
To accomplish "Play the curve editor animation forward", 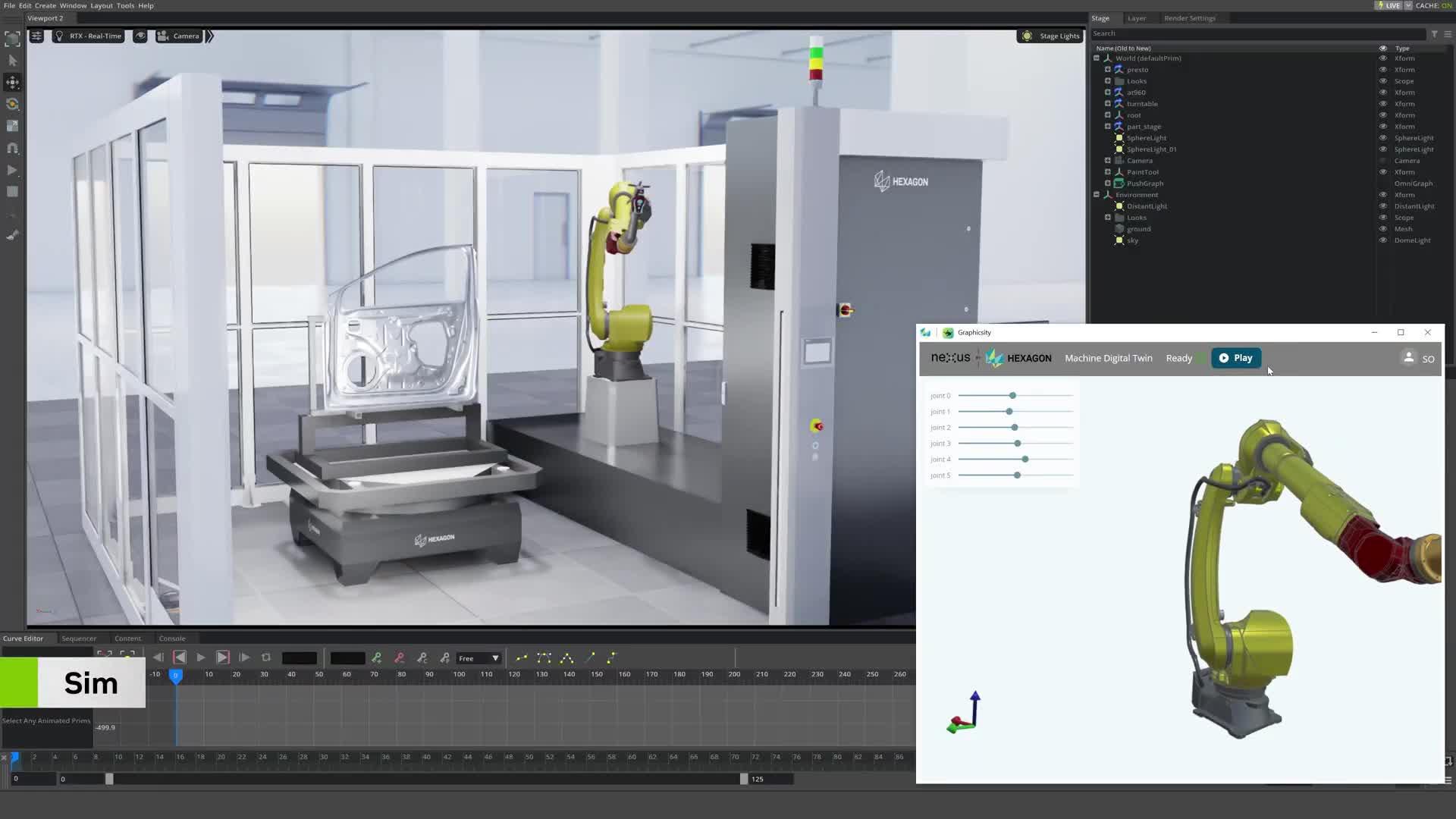I will click(x=201, y=657).
